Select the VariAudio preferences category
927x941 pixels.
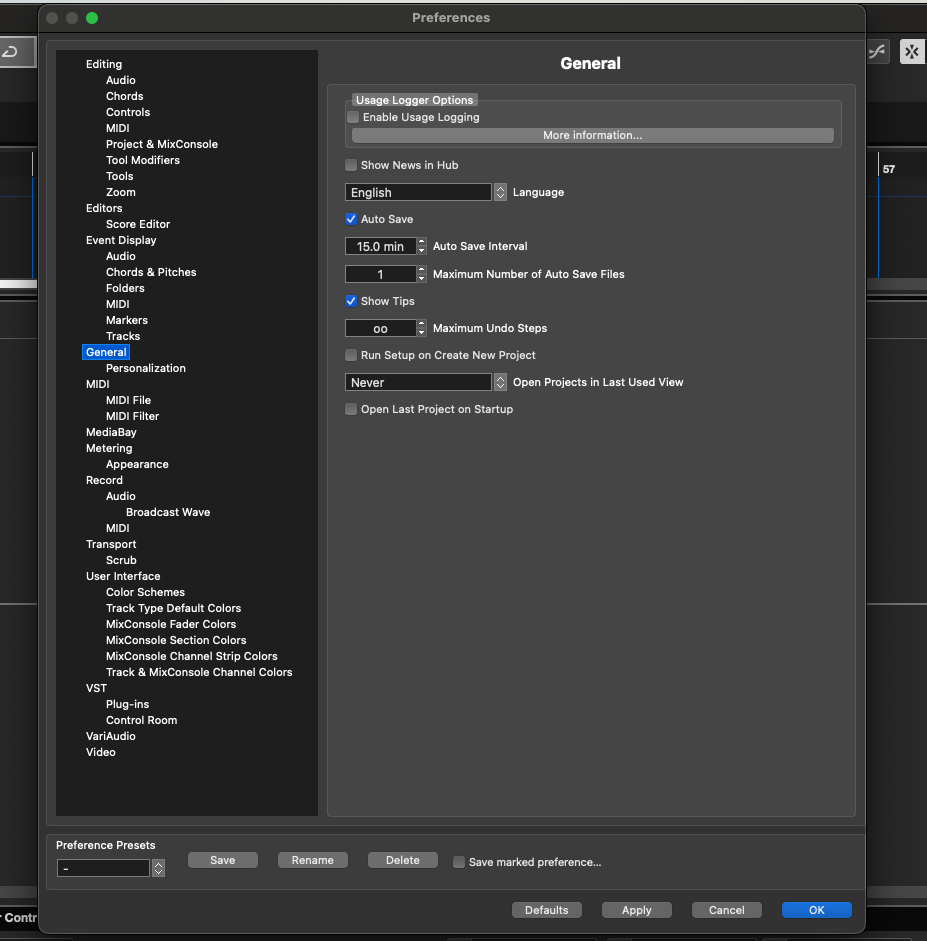110,736
